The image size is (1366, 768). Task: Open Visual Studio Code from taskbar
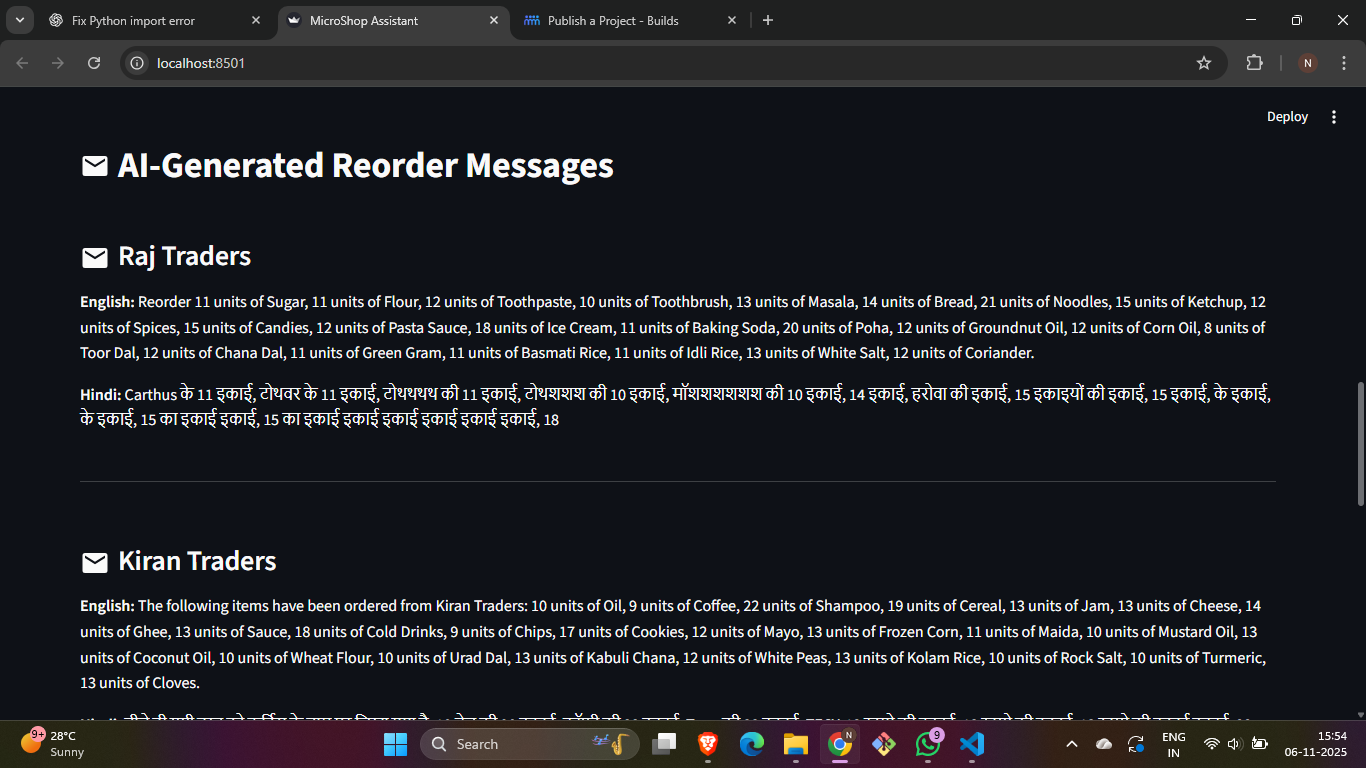coord(971,744)
